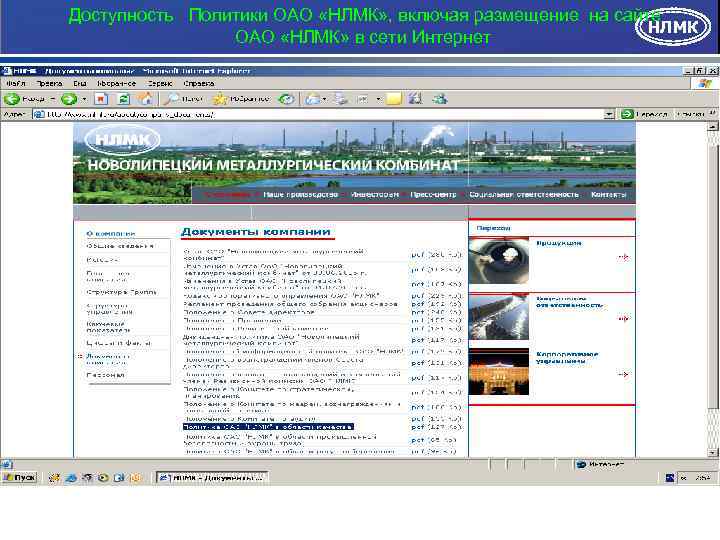Click the language indicator icon in system tray
The width and height of the screenshot is (720, 540).
pyautogui.click(x=670, y=478)
